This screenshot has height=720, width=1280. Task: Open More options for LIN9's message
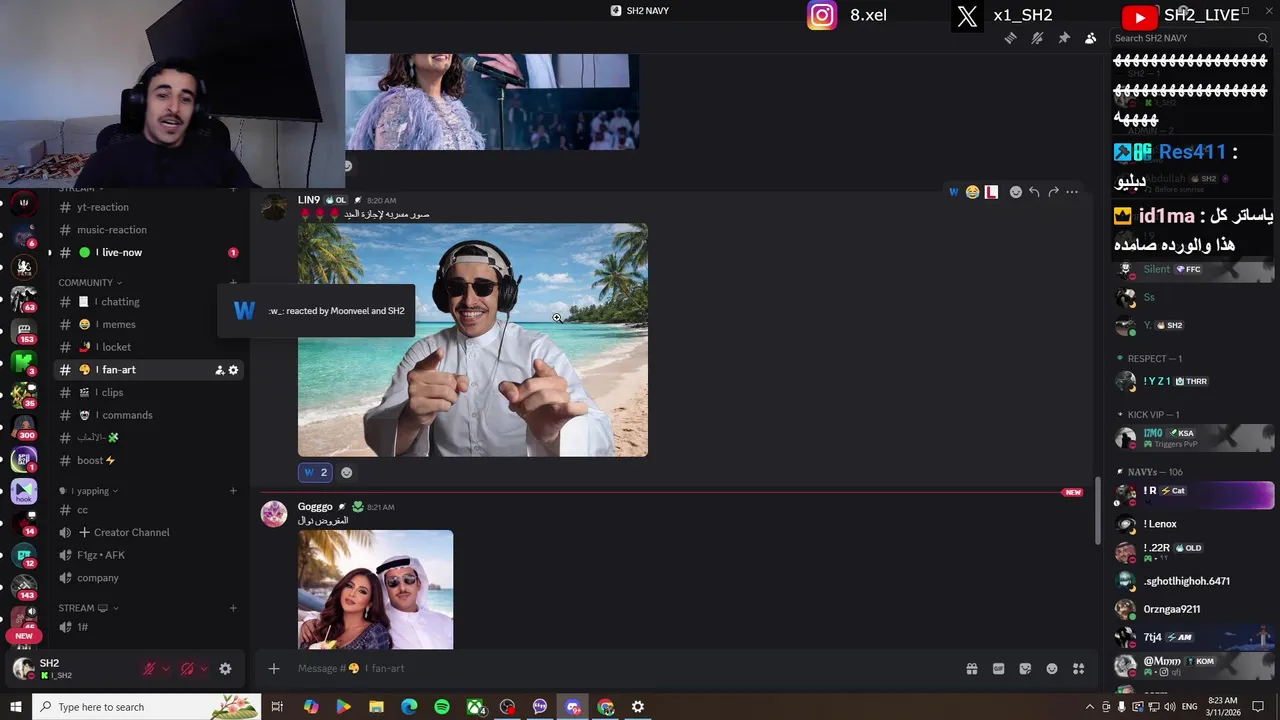point(1072,192)
